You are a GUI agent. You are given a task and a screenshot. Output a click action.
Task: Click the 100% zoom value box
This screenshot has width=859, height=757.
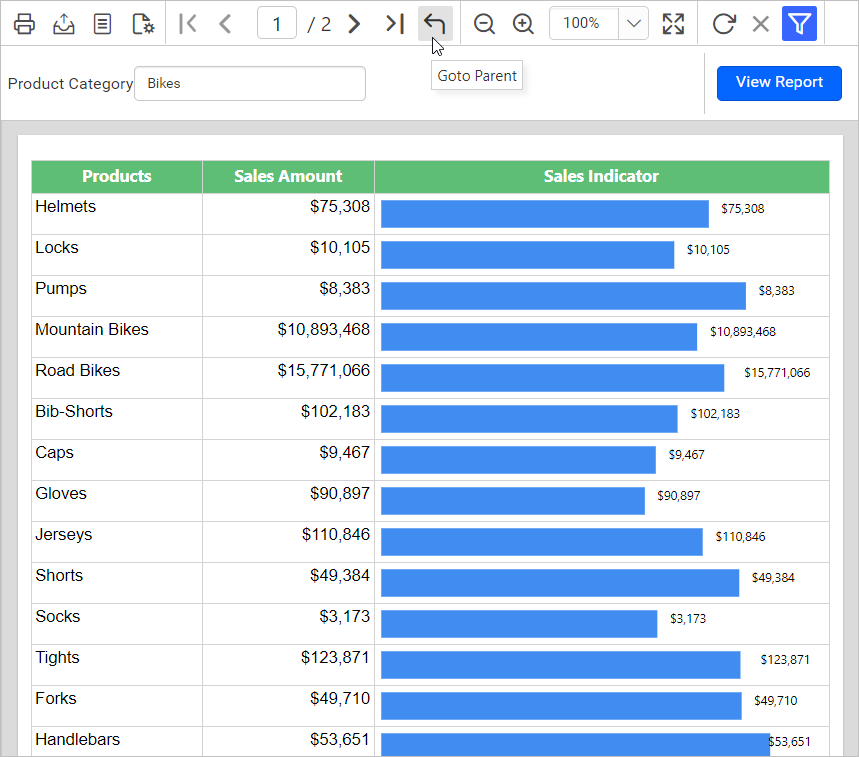(x=584, y=24)
